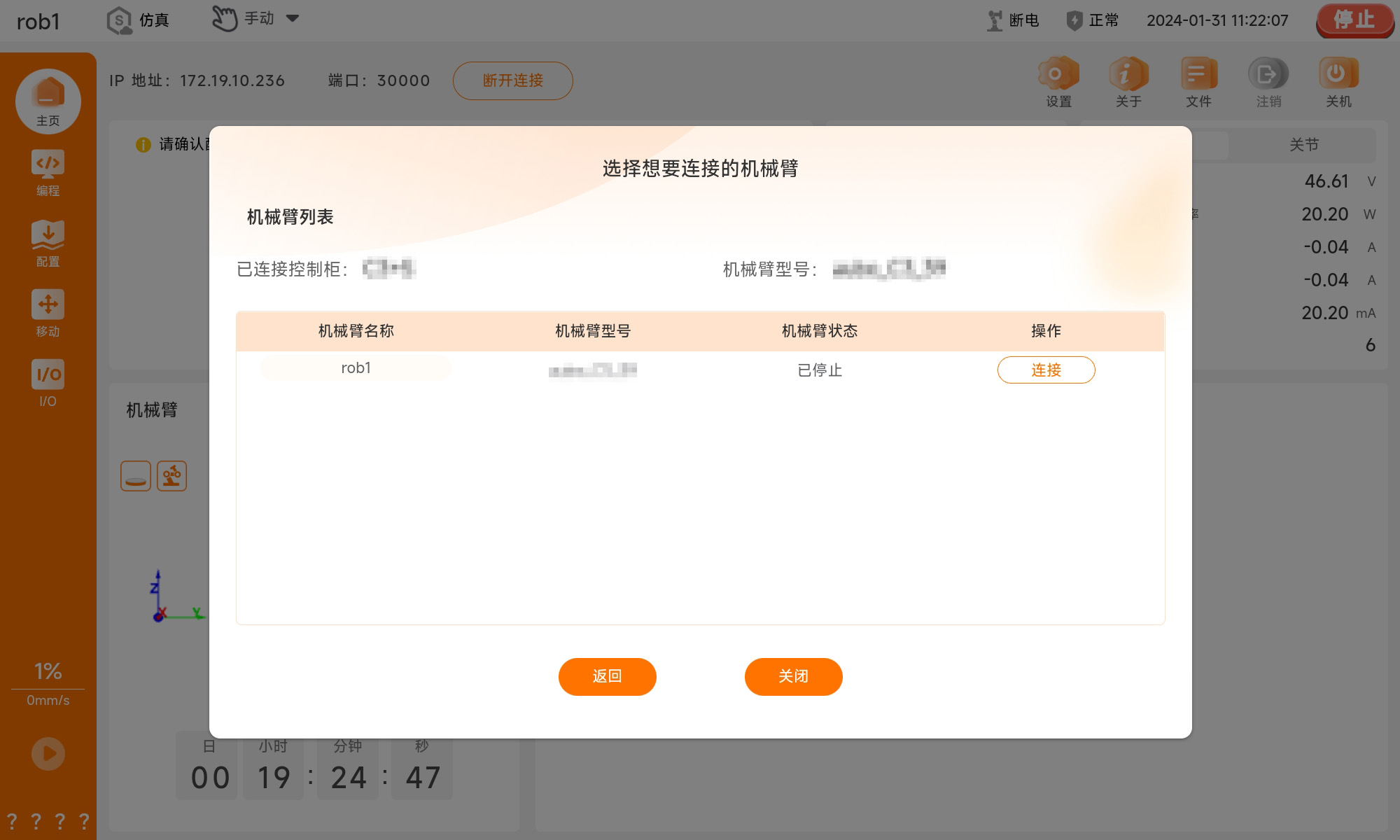The height and width of the screenshot is (840, 1400).
Task: Click the 手动 hand icon
Action: pos(225,19)
